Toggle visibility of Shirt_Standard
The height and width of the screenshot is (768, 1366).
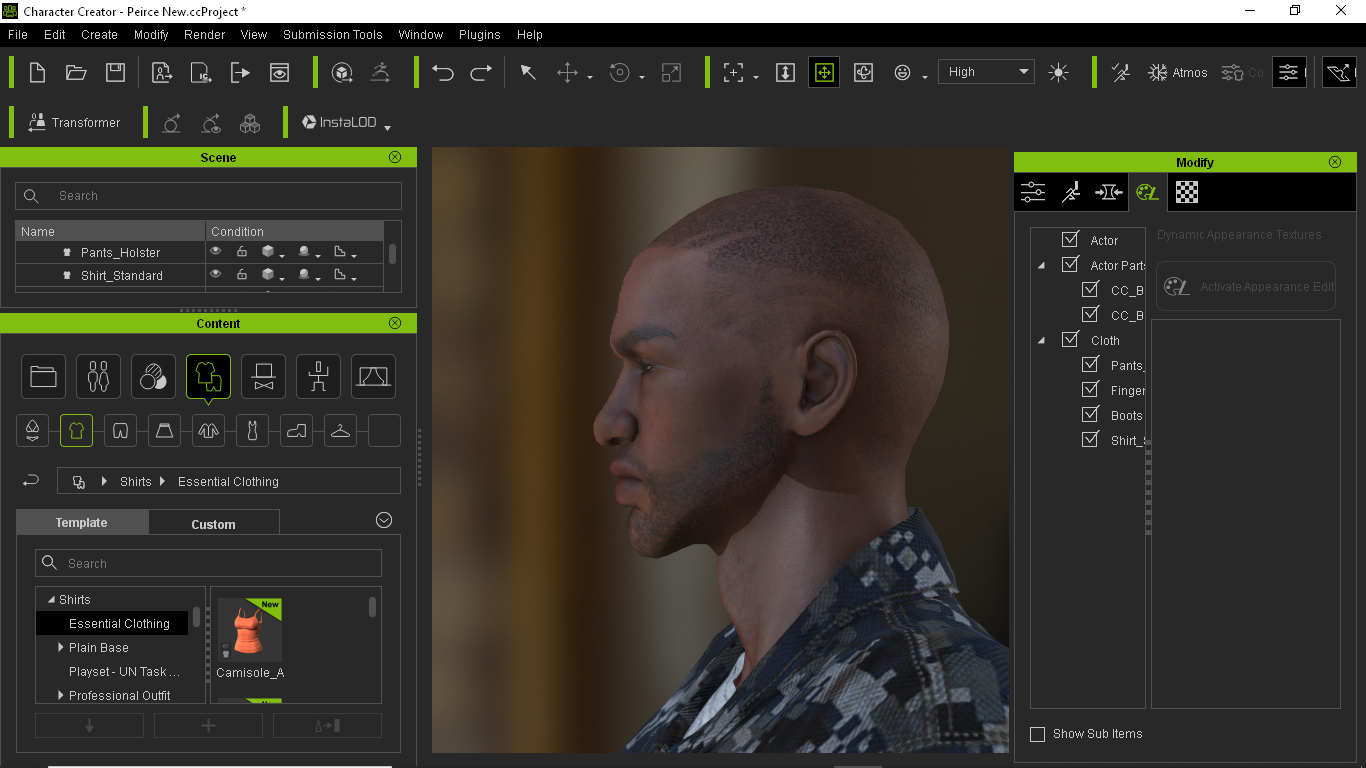pyautogui.click(x=215, y=274)
